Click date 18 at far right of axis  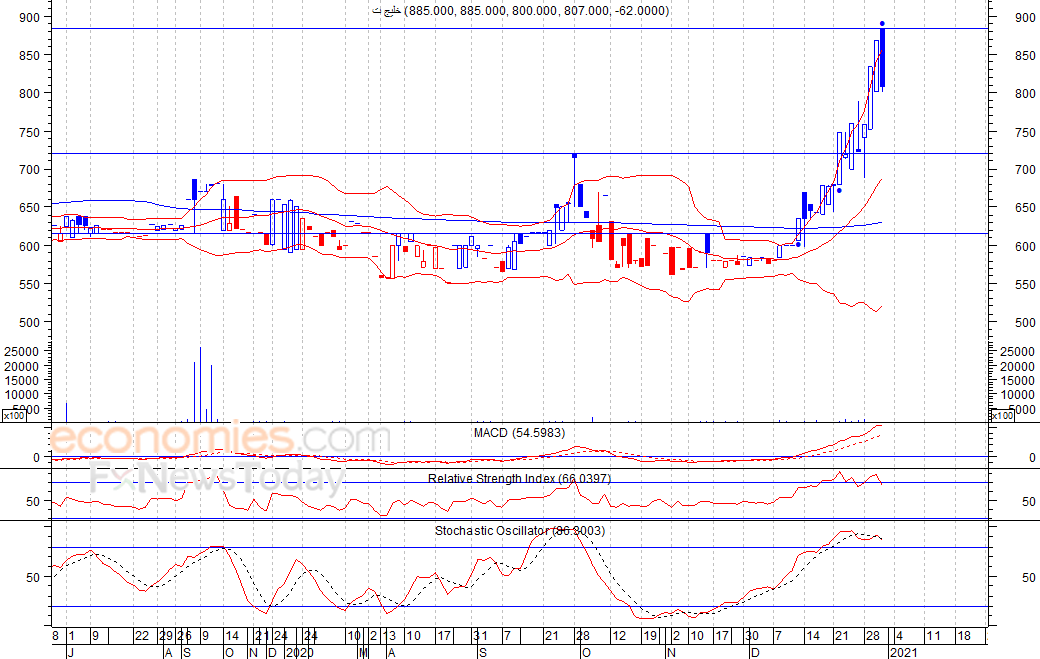click(x=963, y=636)
